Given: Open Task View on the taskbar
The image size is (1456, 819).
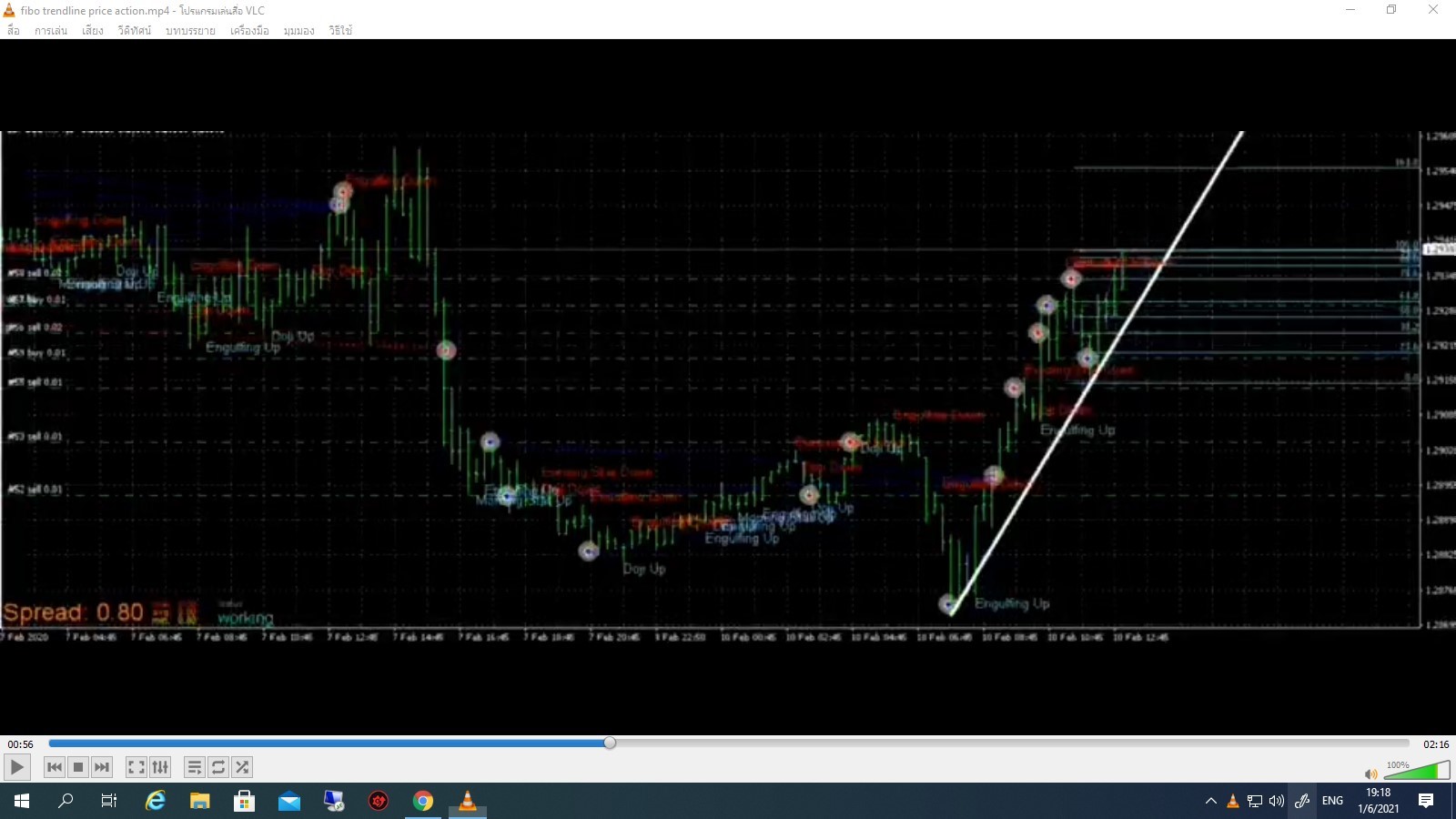Looking at the screenshot, I should [x=109, y=801].
